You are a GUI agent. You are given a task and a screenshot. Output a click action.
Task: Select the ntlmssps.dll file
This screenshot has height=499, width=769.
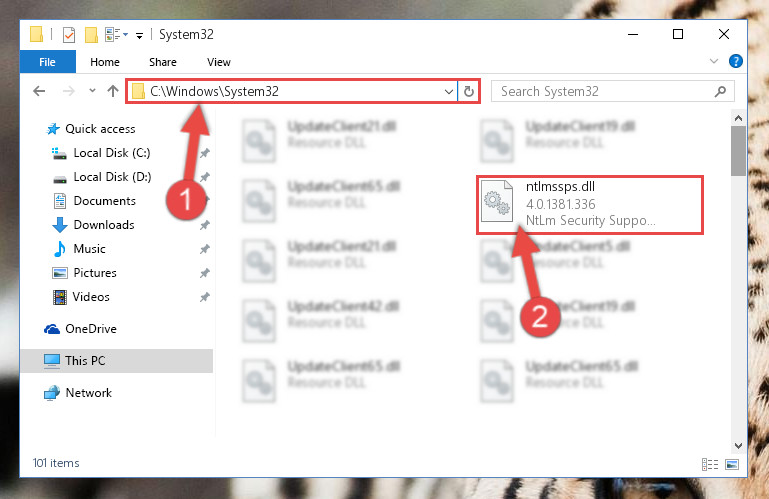[590, 204]
